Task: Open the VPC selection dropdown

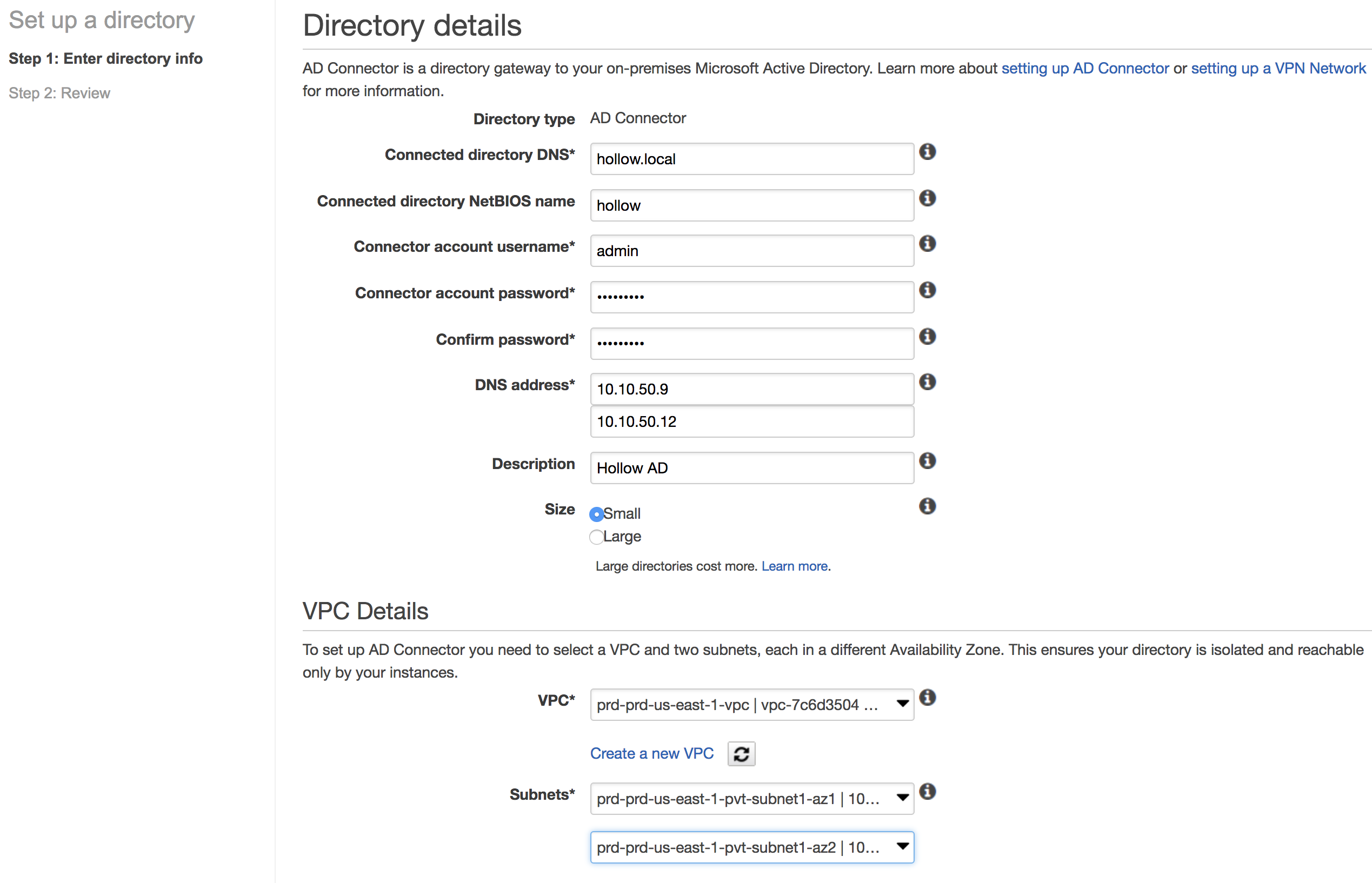Action: [x=751, y=705]
